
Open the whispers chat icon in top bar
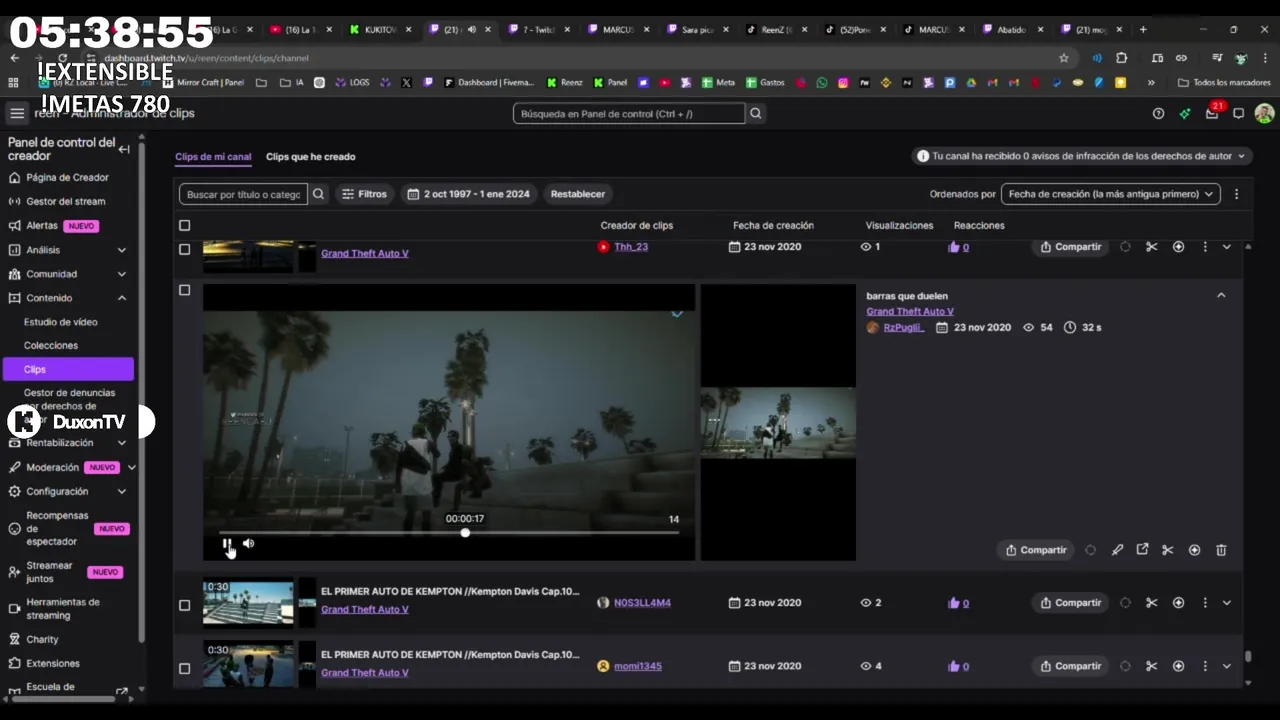click(x=1238, y=114)
